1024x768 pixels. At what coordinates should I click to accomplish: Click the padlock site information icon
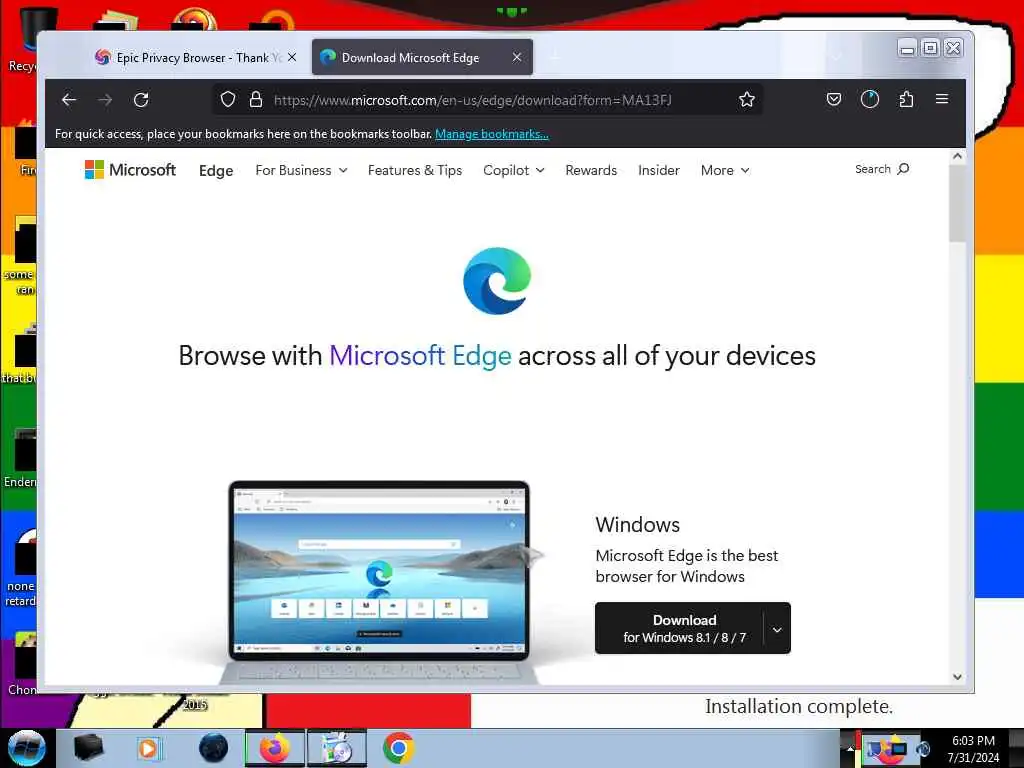pyautogui.click(x=256, y=99)
